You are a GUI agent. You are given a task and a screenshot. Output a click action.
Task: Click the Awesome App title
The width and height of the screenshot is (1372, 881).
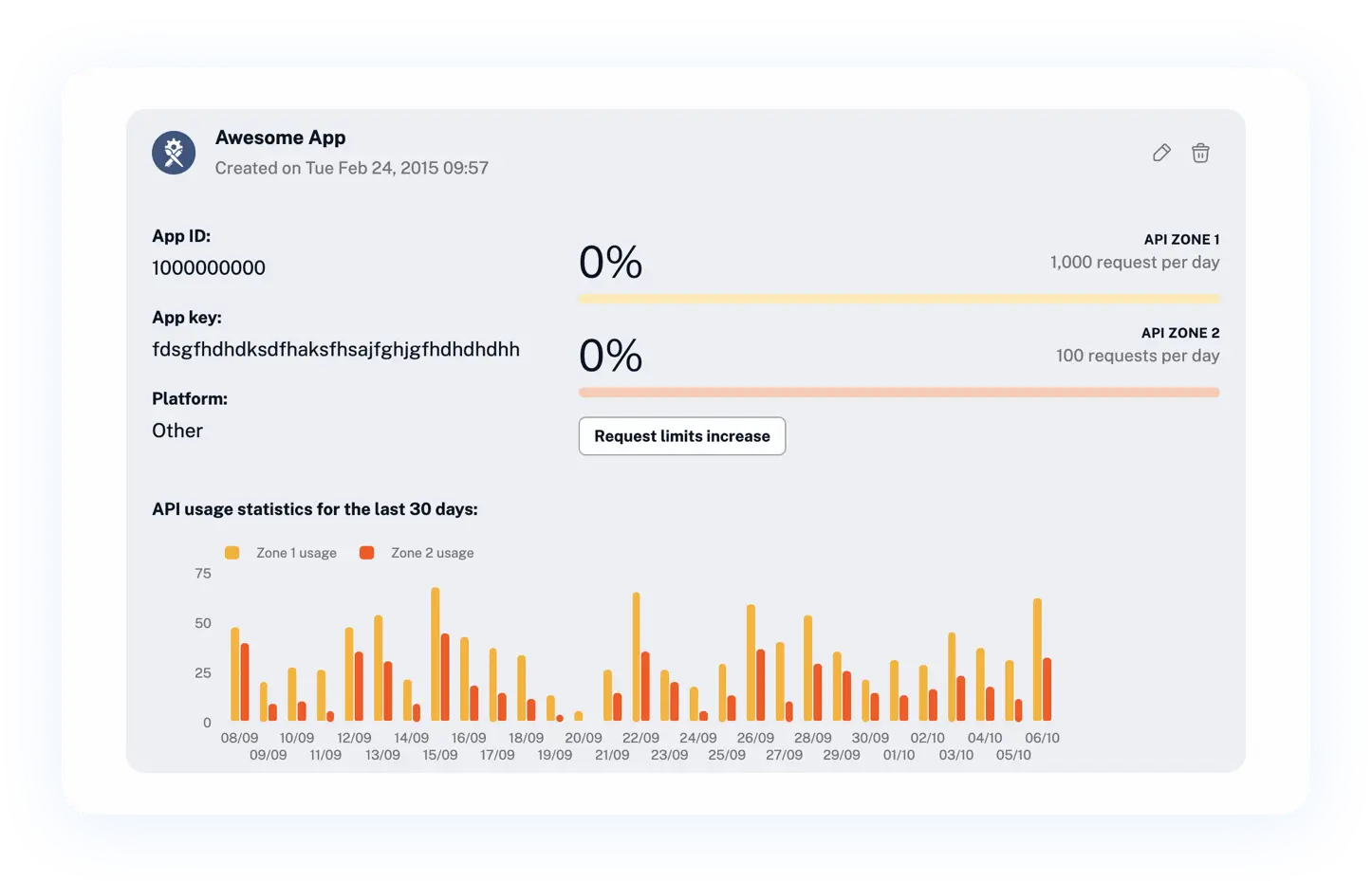281,138
